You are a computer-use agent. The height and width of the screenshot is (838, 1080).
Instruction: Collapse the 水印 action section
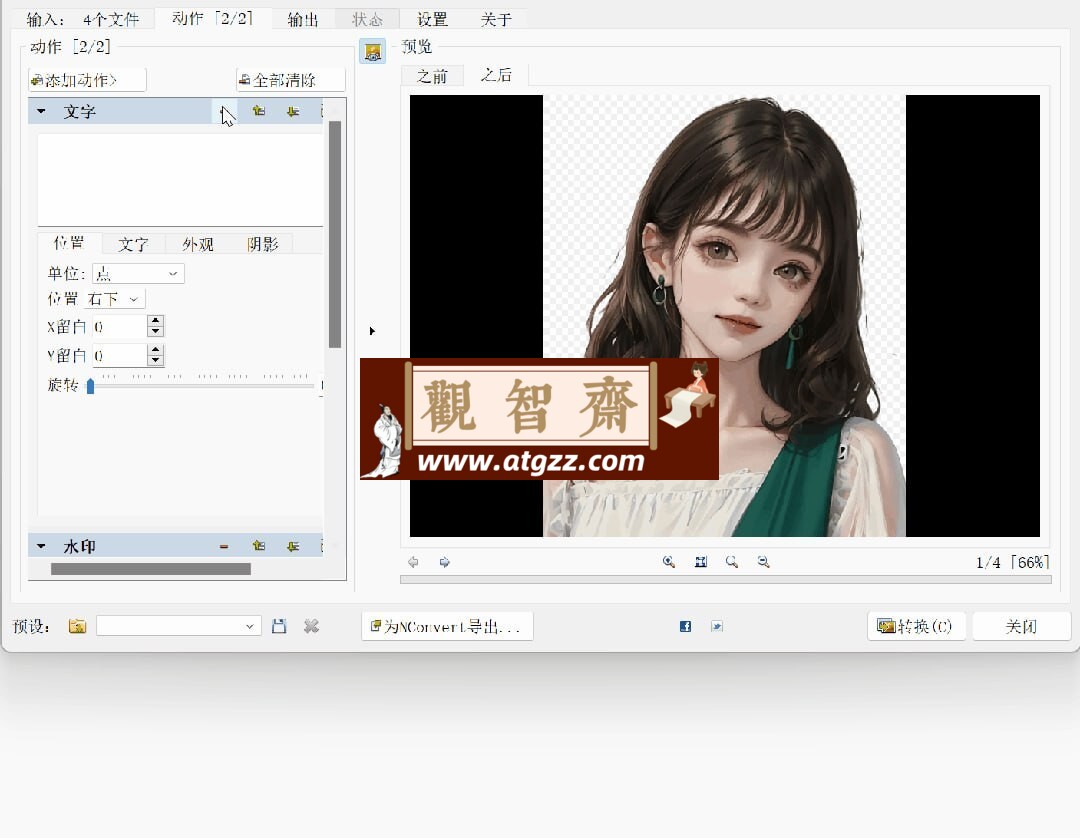(x=41, y=546)
